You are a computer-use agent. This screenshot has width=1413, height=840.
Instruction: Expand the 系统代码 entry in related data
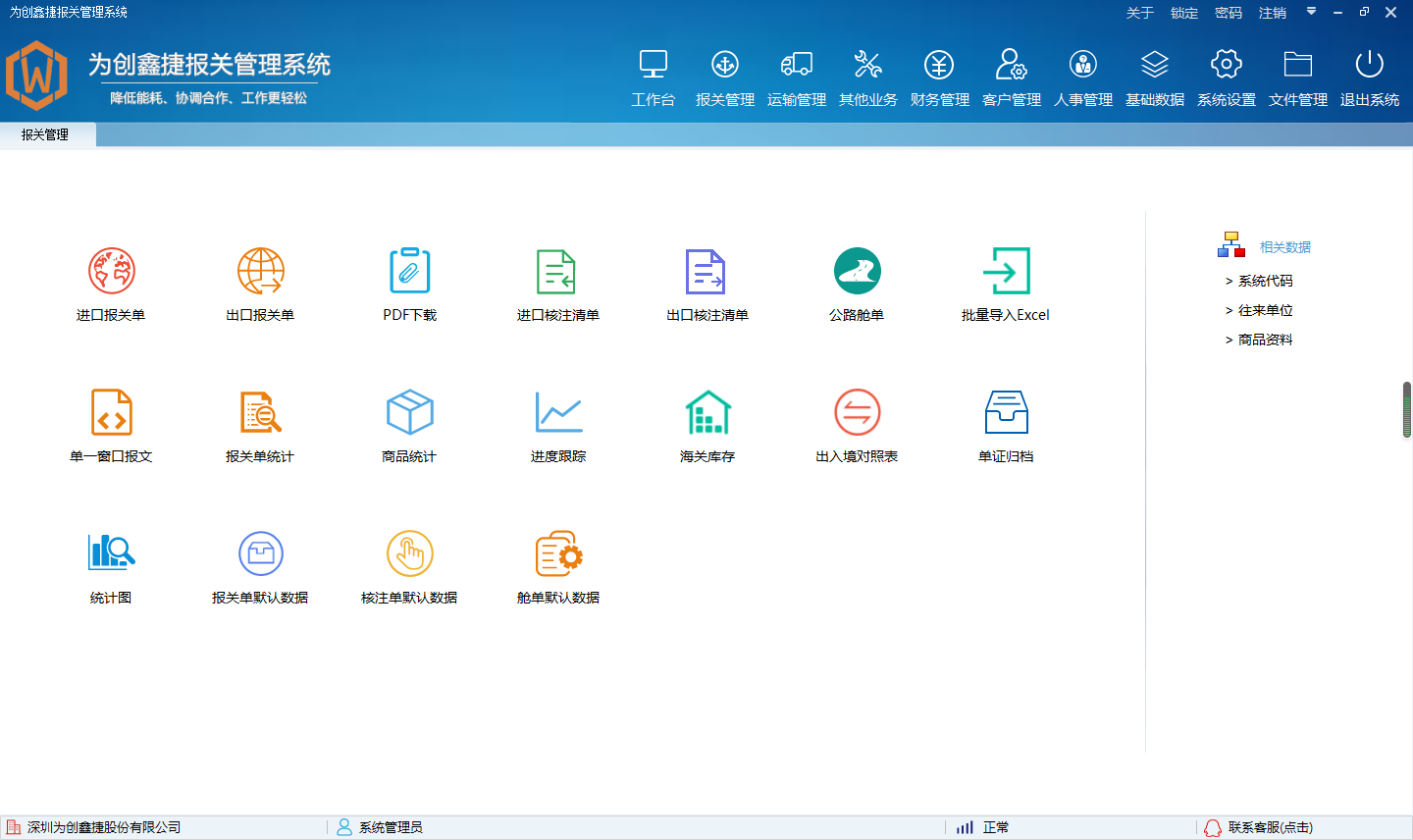tap(1265, 281)
